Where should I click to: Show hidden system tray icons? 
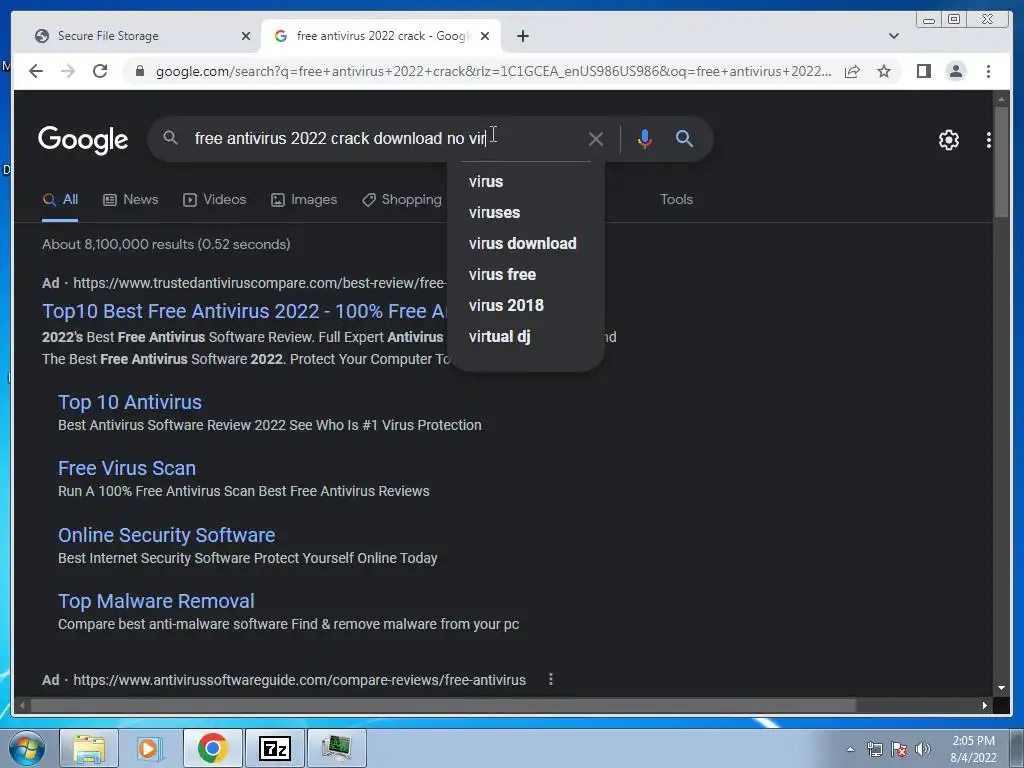[850, 750]
